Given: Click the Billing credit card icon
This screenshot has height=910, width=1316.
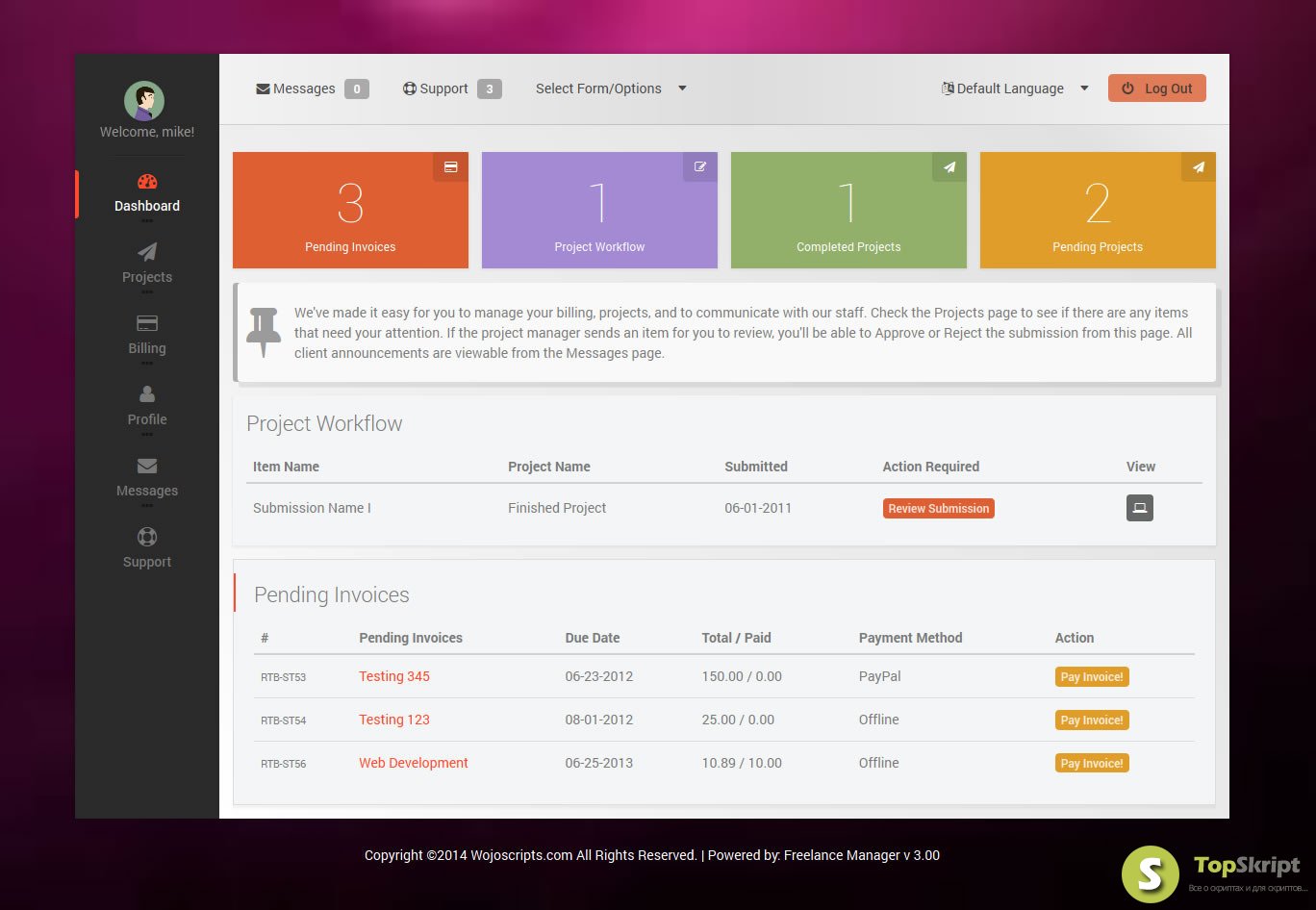Looking at the screenshot, I should (147, 323).
